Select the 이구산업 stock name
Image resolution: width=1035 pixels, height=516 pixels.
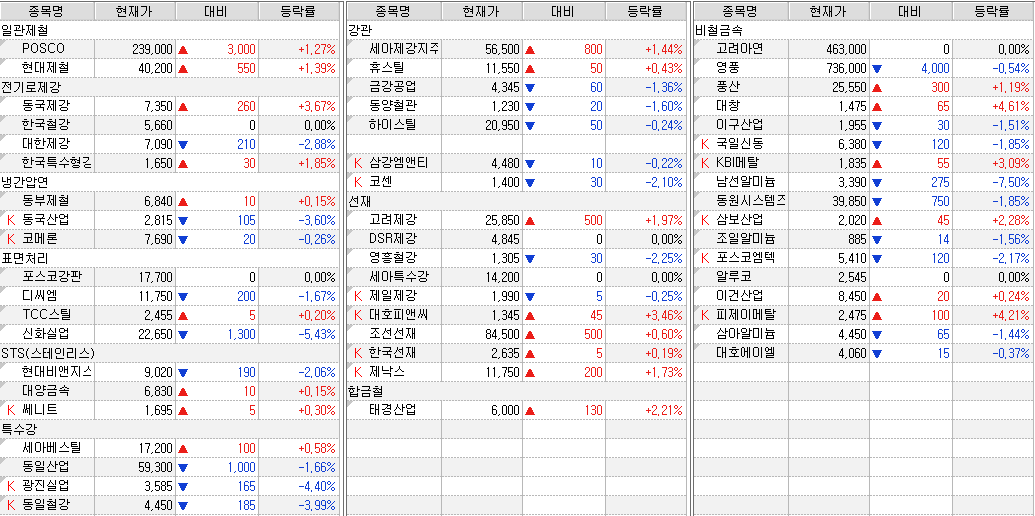coord(739,125)
